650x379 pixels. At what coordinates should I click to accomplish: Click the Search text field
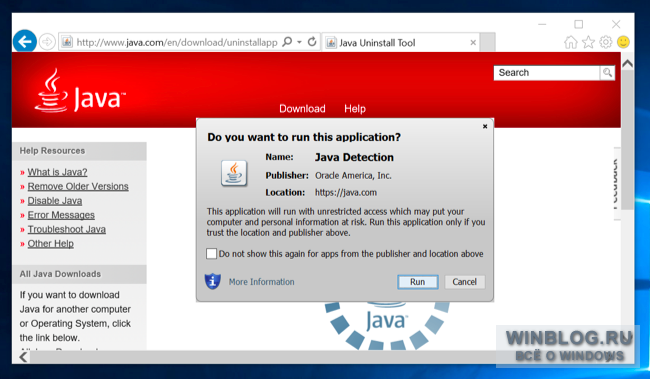546,73
